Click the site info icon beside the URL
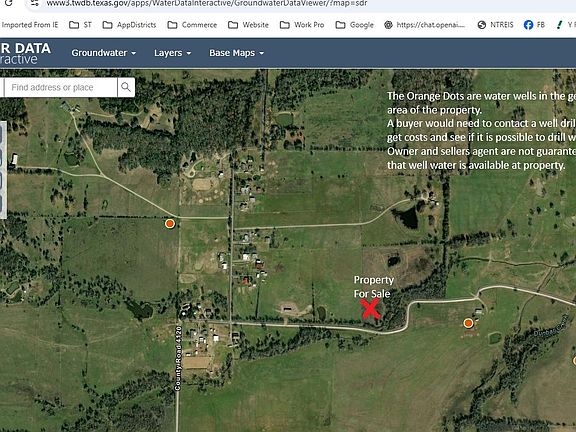Image resolution: width=576 pixels, height=432 pixels. point(35,3)
